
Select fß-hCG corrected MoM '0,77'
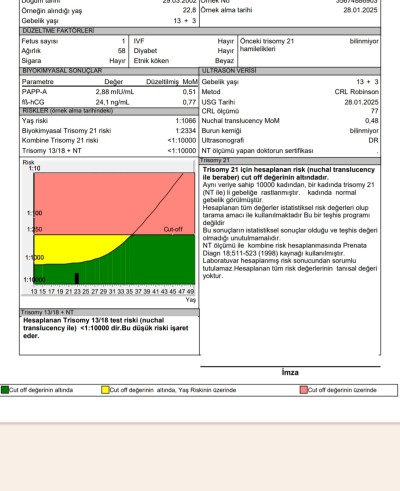click(189, 102)
